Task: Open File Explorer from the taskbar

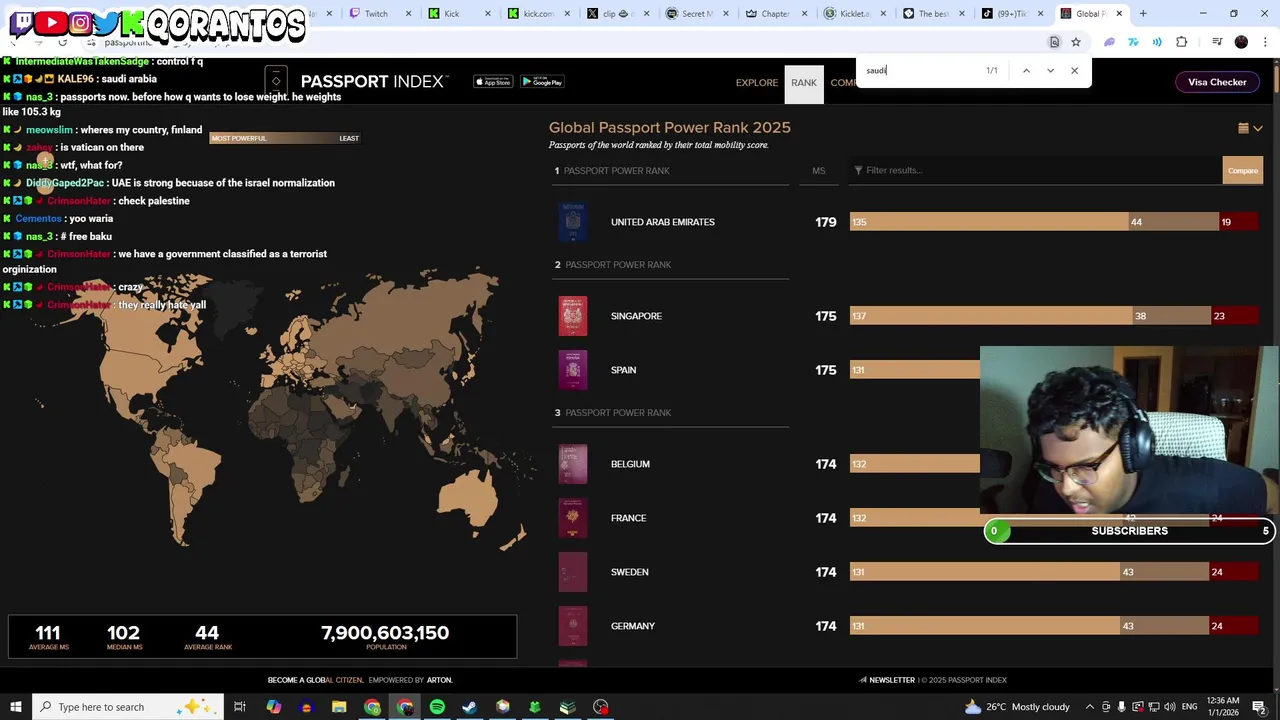Action: [339, 707]
